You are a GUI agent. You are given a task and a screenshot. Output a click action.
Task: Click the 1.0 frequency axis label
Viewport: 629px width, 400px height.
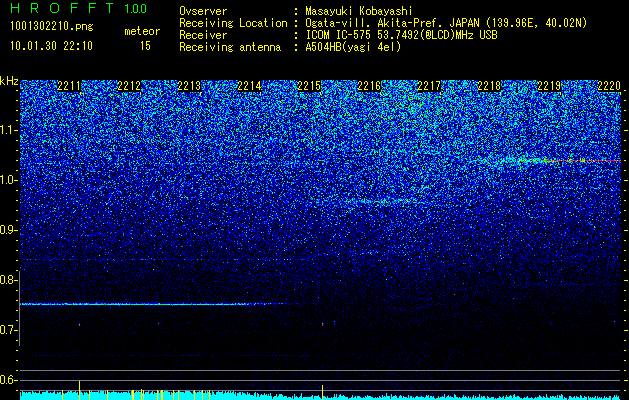click(8, 180)
